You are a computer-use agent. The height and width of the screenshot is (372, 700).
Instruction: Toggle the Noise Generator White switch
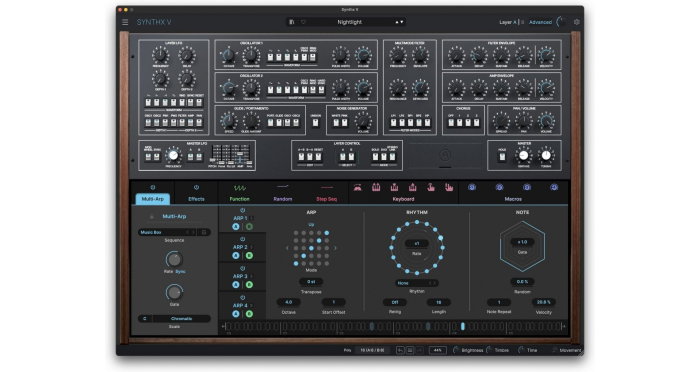336,122
